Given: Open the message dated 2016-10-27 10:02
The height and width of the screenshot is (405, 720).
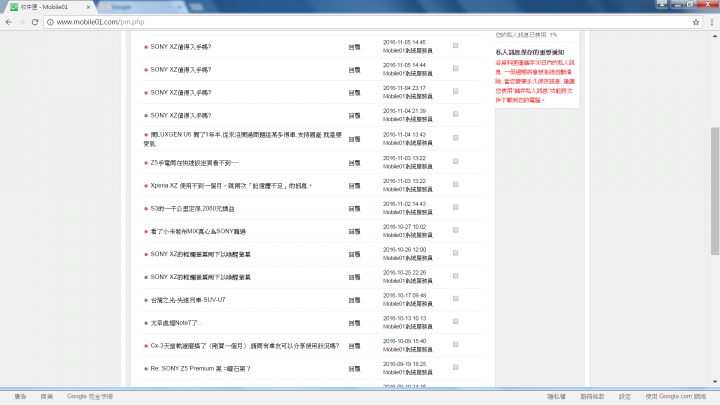Looking at the screenshot, I should [x=198, y=231].
